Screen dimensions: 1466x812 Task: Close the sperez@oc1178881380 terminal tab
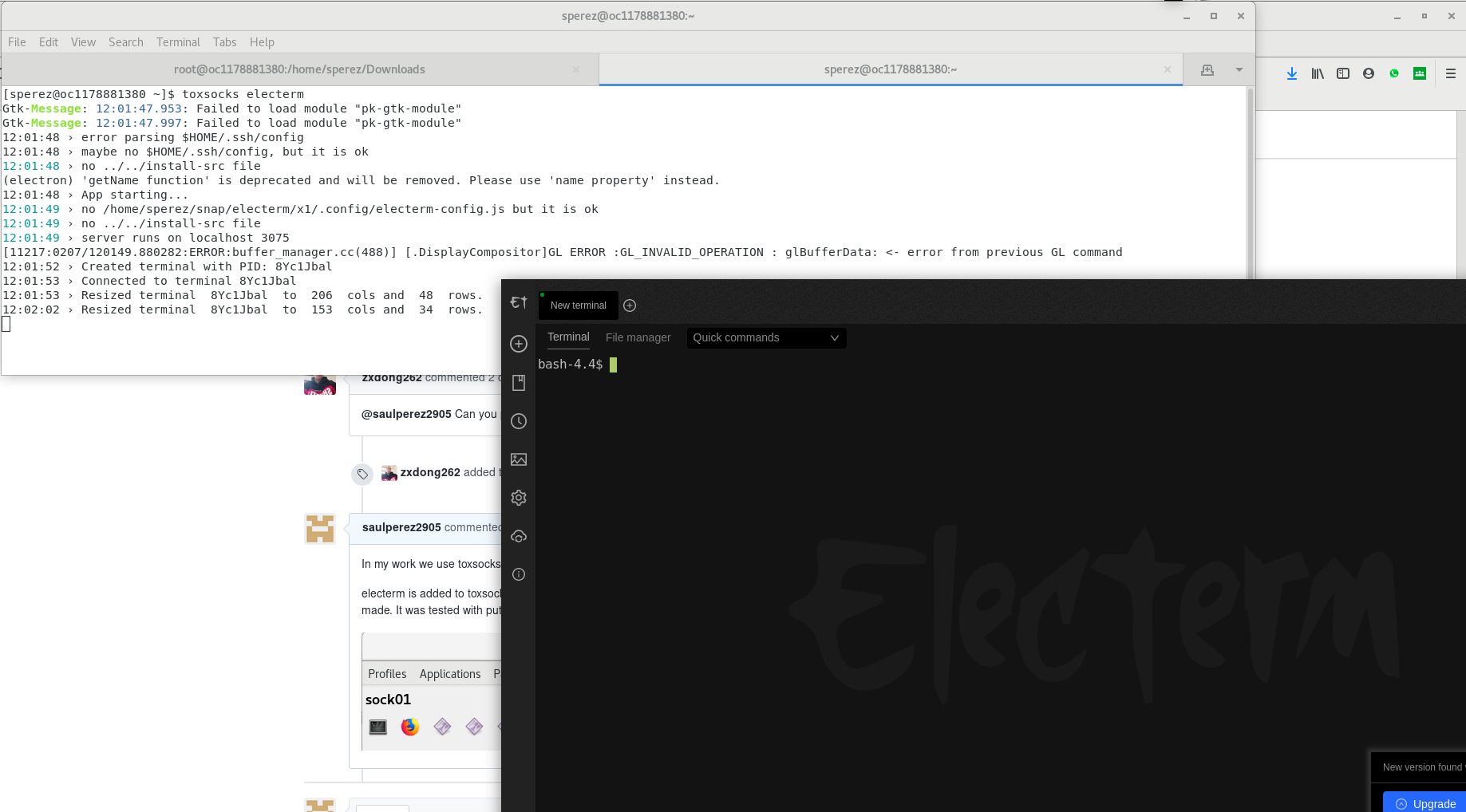[x=1168, y=69]
